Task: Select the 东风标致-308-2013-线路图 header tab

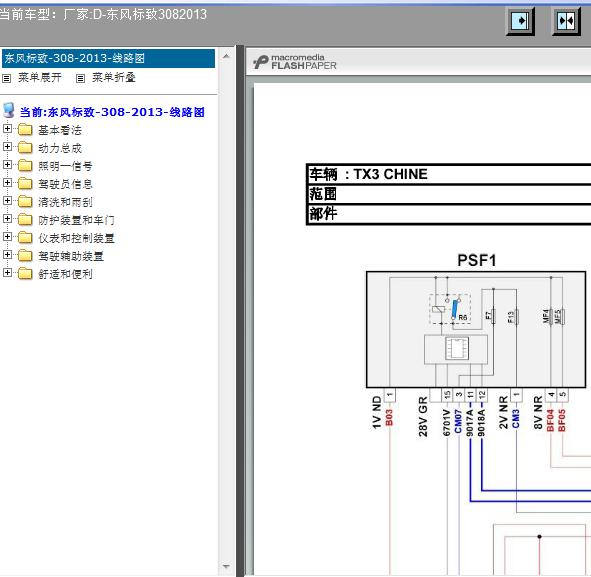Action: 109,58
